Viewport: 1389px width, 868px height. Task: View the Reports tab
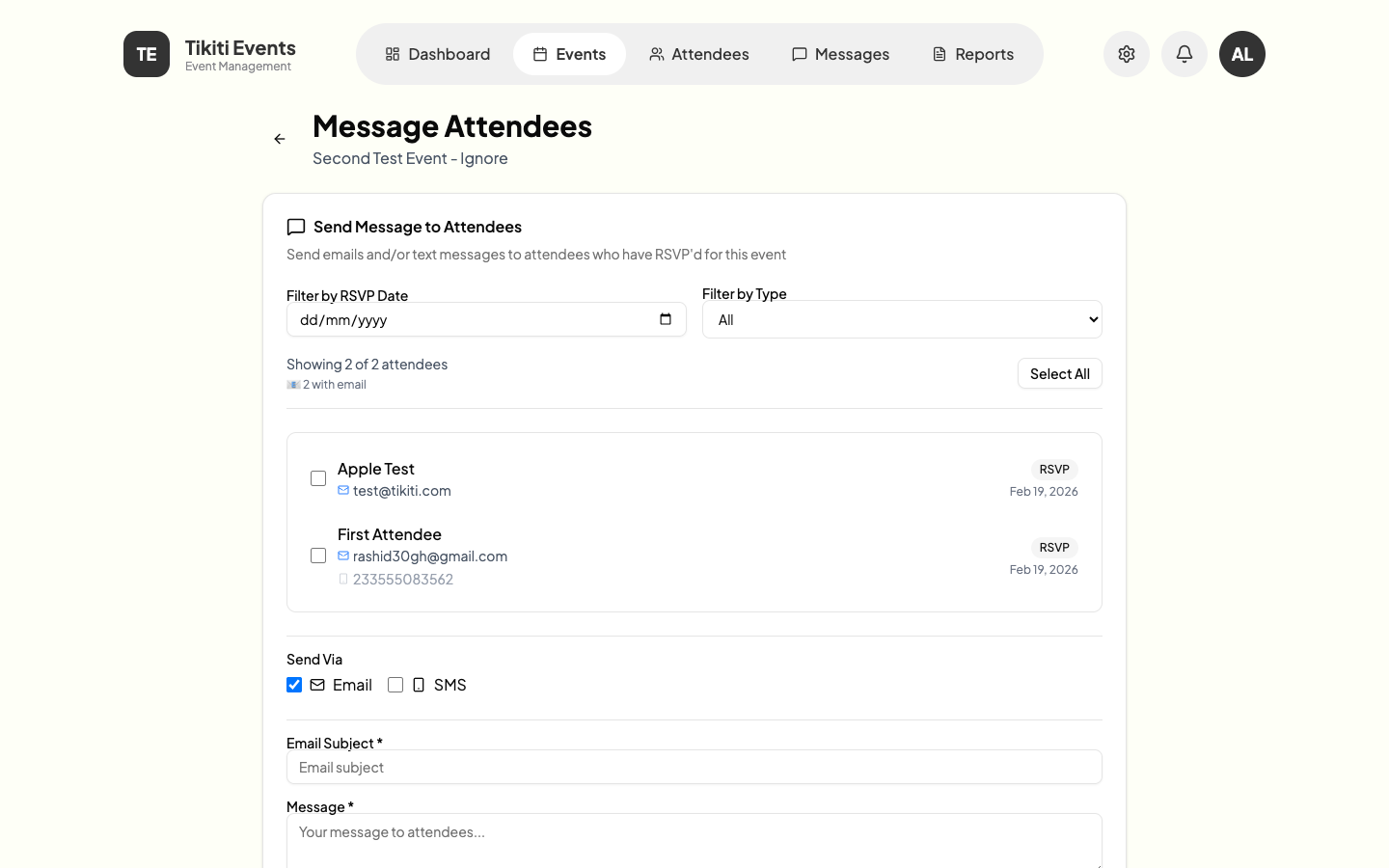pyautogui.click(x=973, y=54)
